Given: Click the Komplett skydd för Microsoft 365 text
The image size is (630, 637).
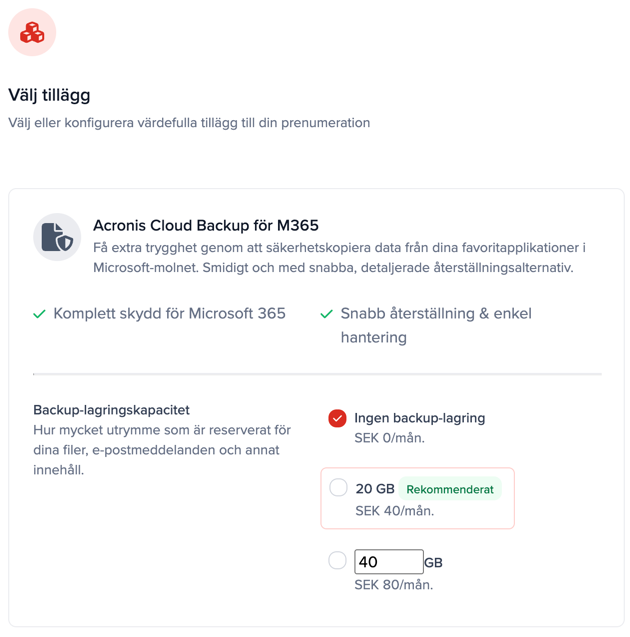Looking at the screenshot, I should [x=169, y=313].
